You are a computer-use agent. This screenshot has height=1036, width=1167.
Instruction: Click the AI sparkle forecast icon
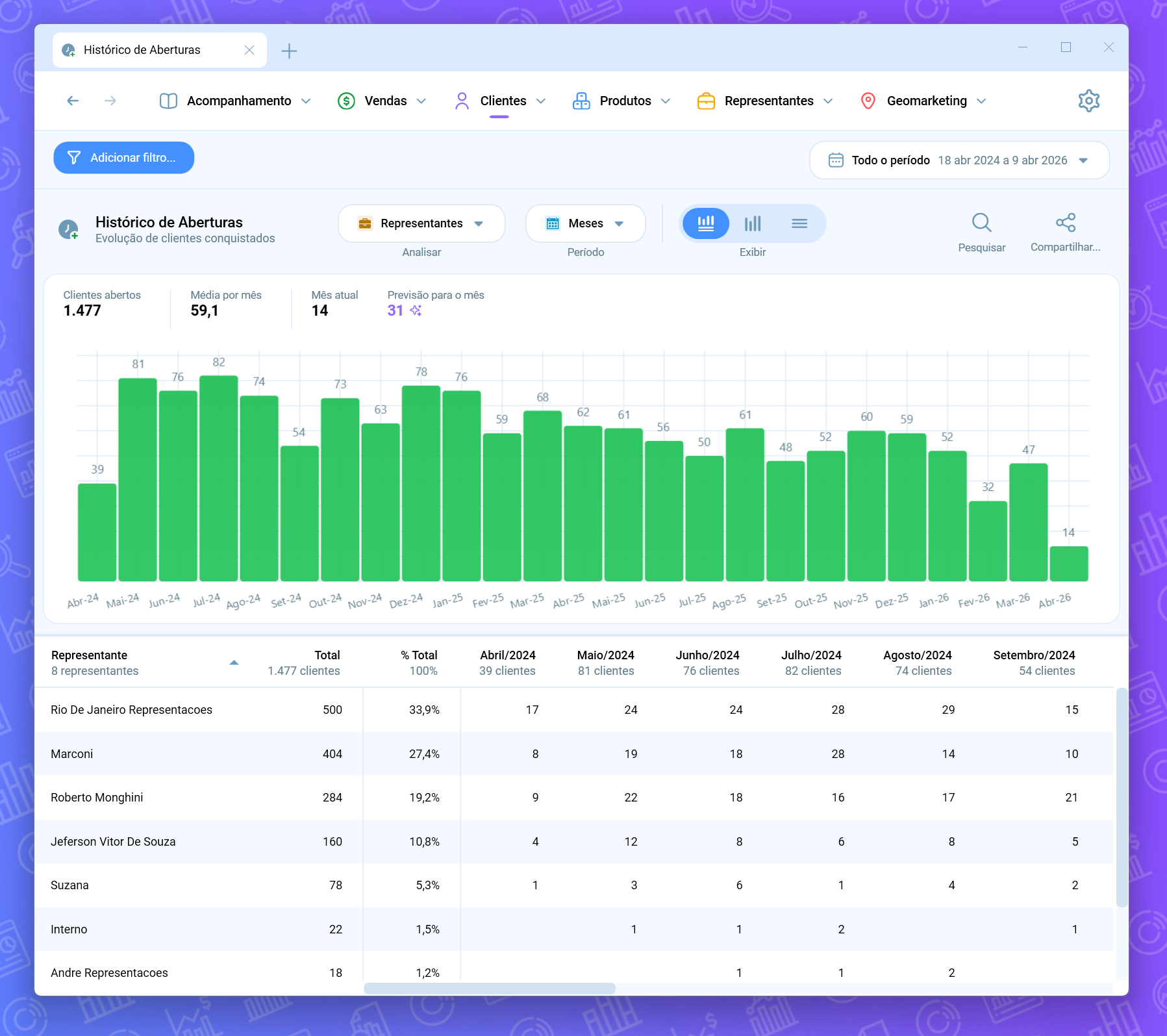tap(416, 310)
